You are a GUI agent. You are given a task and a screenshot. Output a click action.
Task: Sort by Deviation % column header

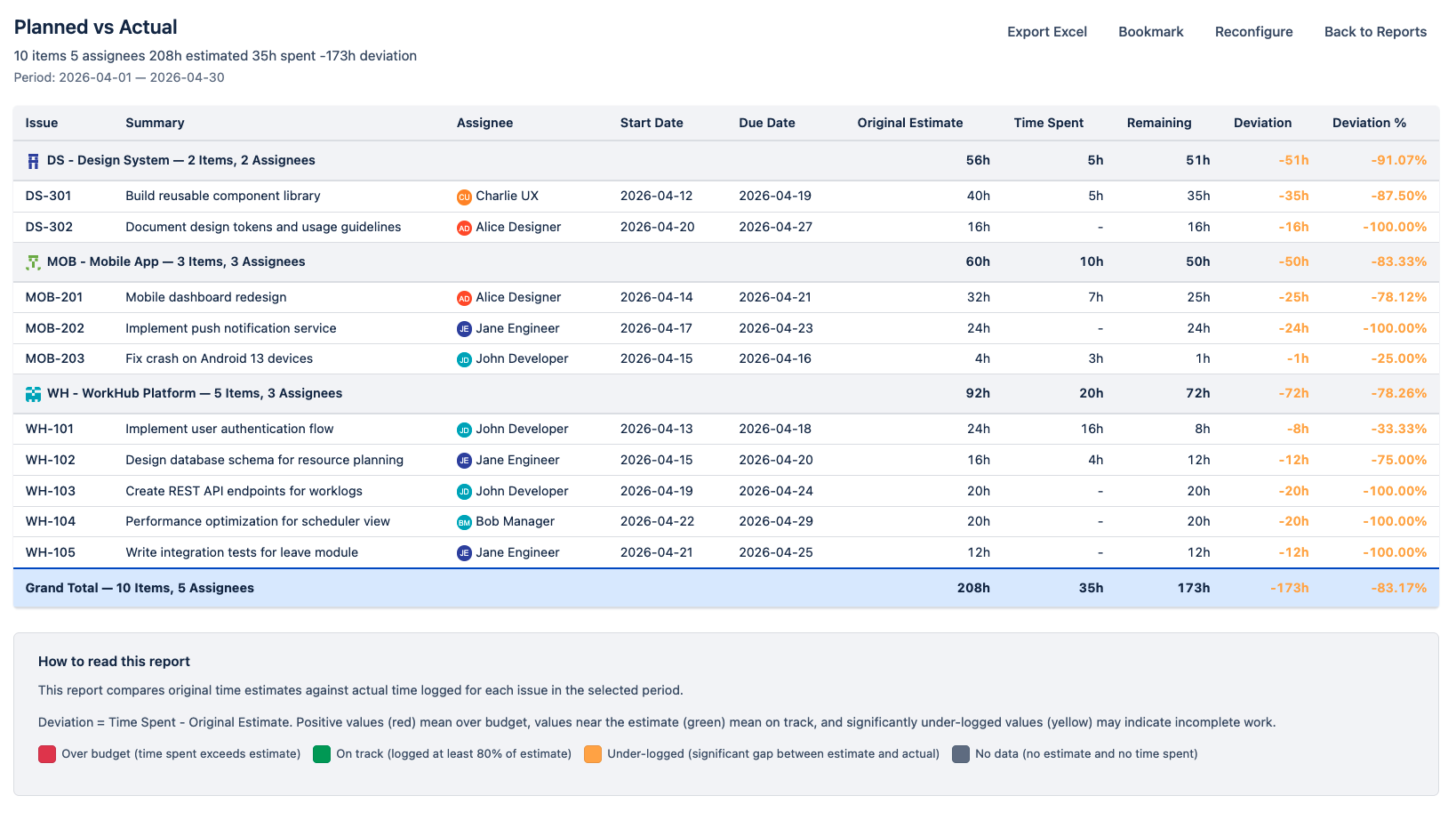click(x=1369, y=123)
